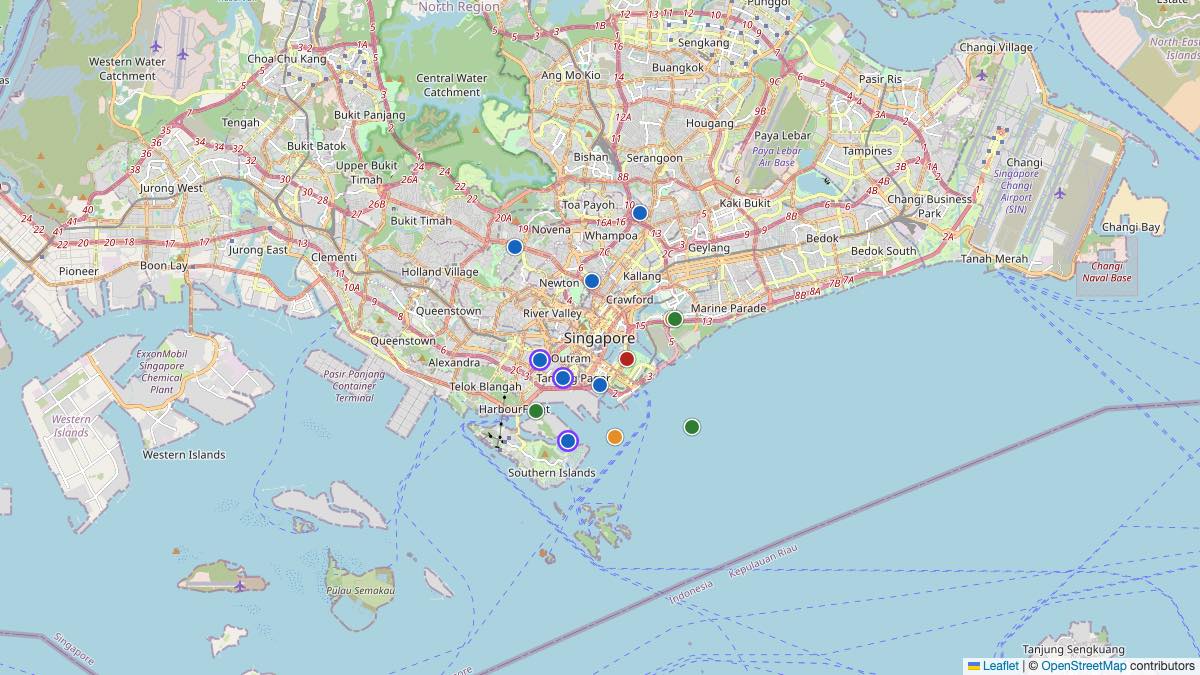1200x675 pixels.
Task: Select the blue marker west of Novena
Action: coord(515,247)
